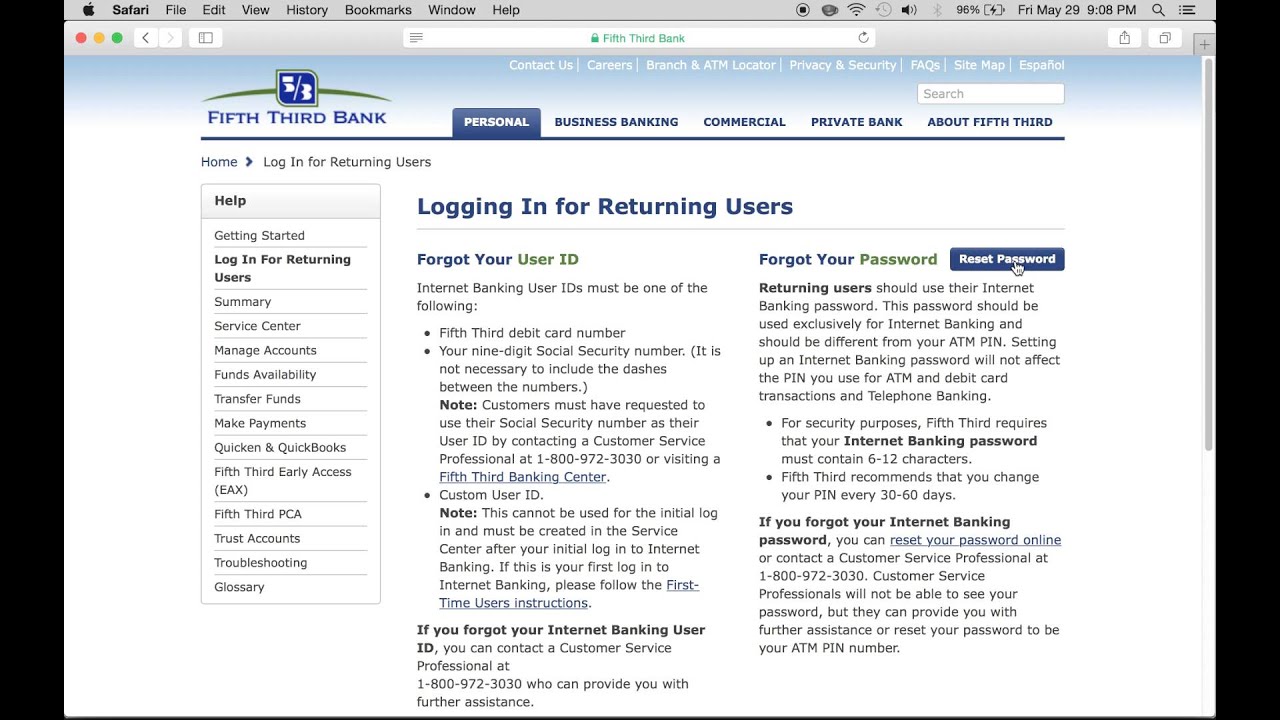The image size is (1280, 720).
Task: Open the Bookmarks menu
Action: click(378, 10)
